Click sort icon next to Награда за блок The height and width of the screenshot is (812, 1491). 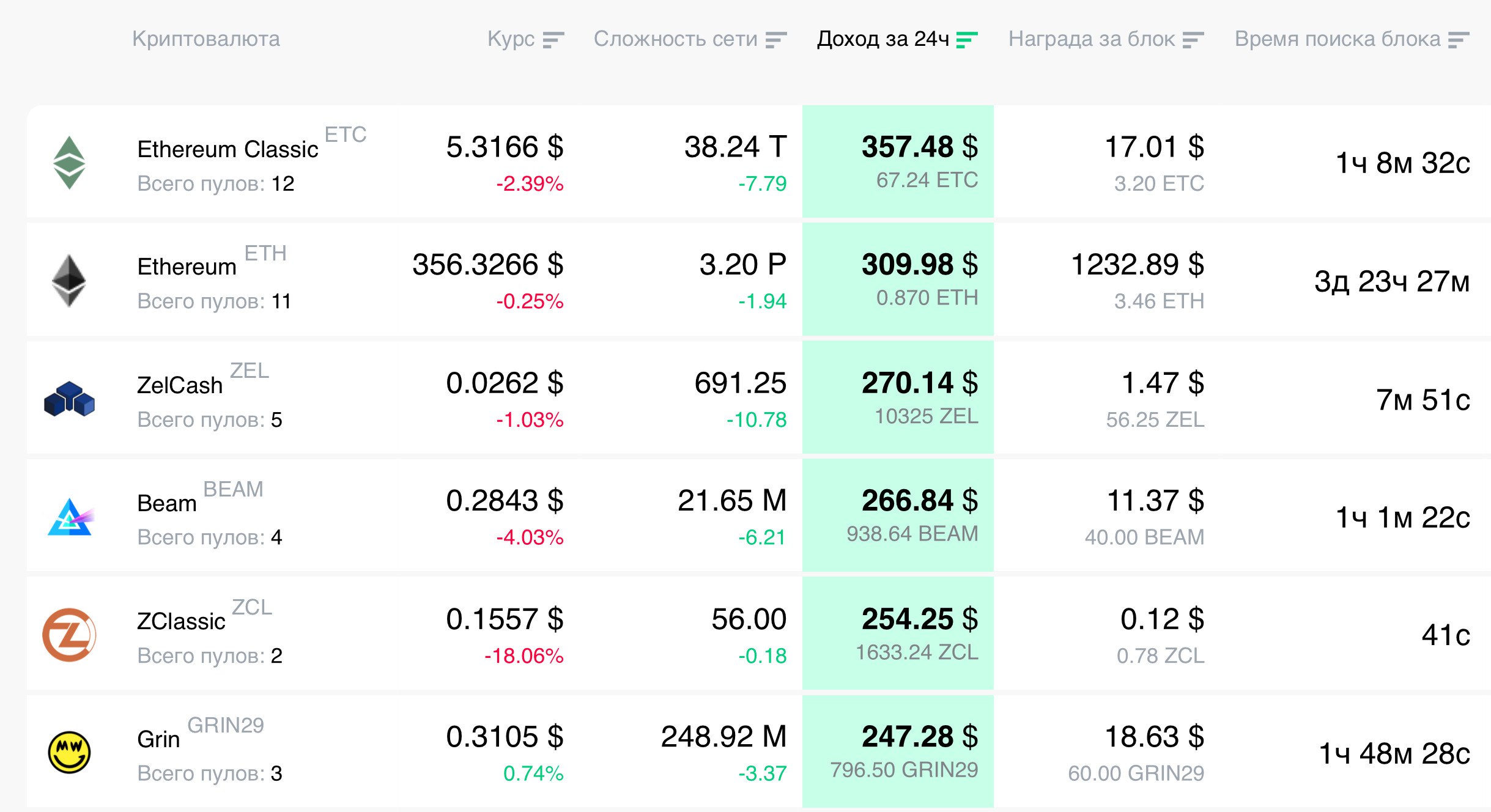tap(1193, 40)
